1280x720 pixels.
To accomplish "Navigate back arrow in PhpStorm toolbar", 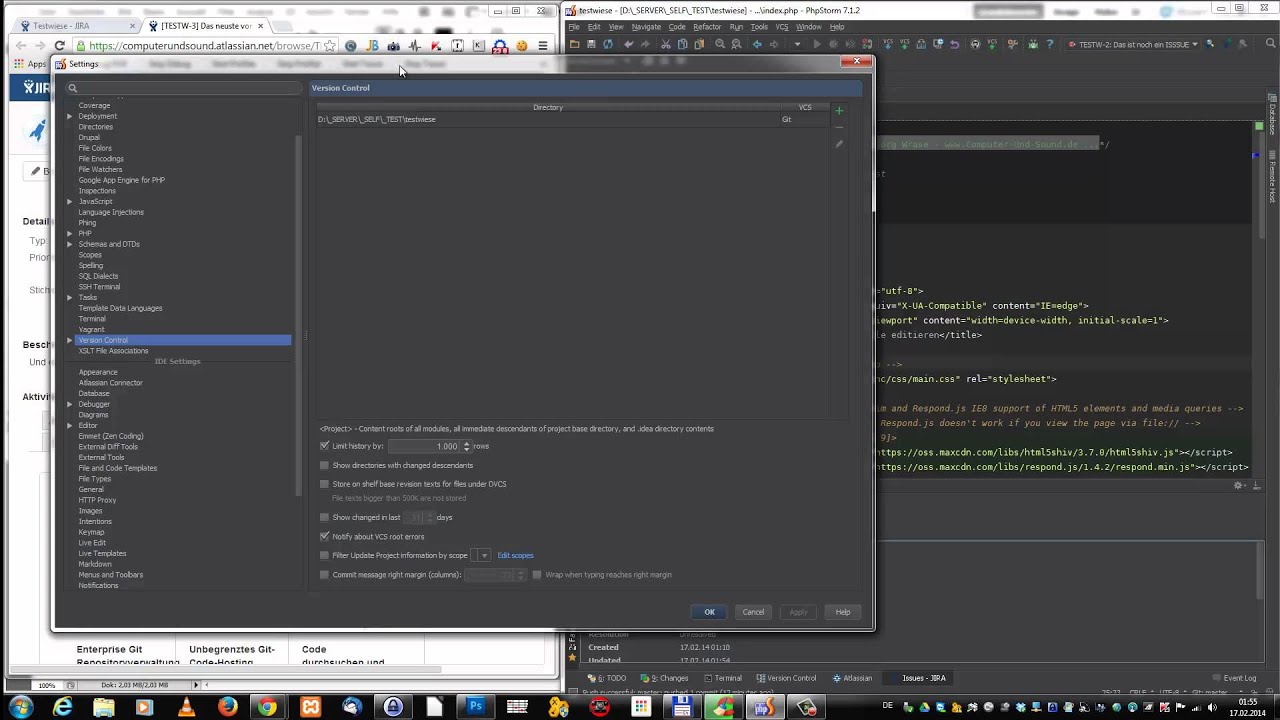I will pos(757,44).
